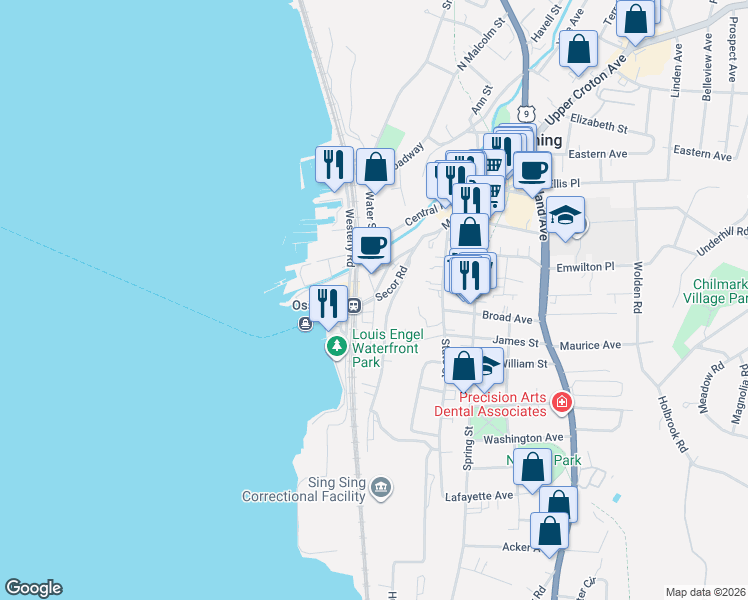
Task: Click the Sing Sing Correctional Facility icon
Action: coord(382,488)
